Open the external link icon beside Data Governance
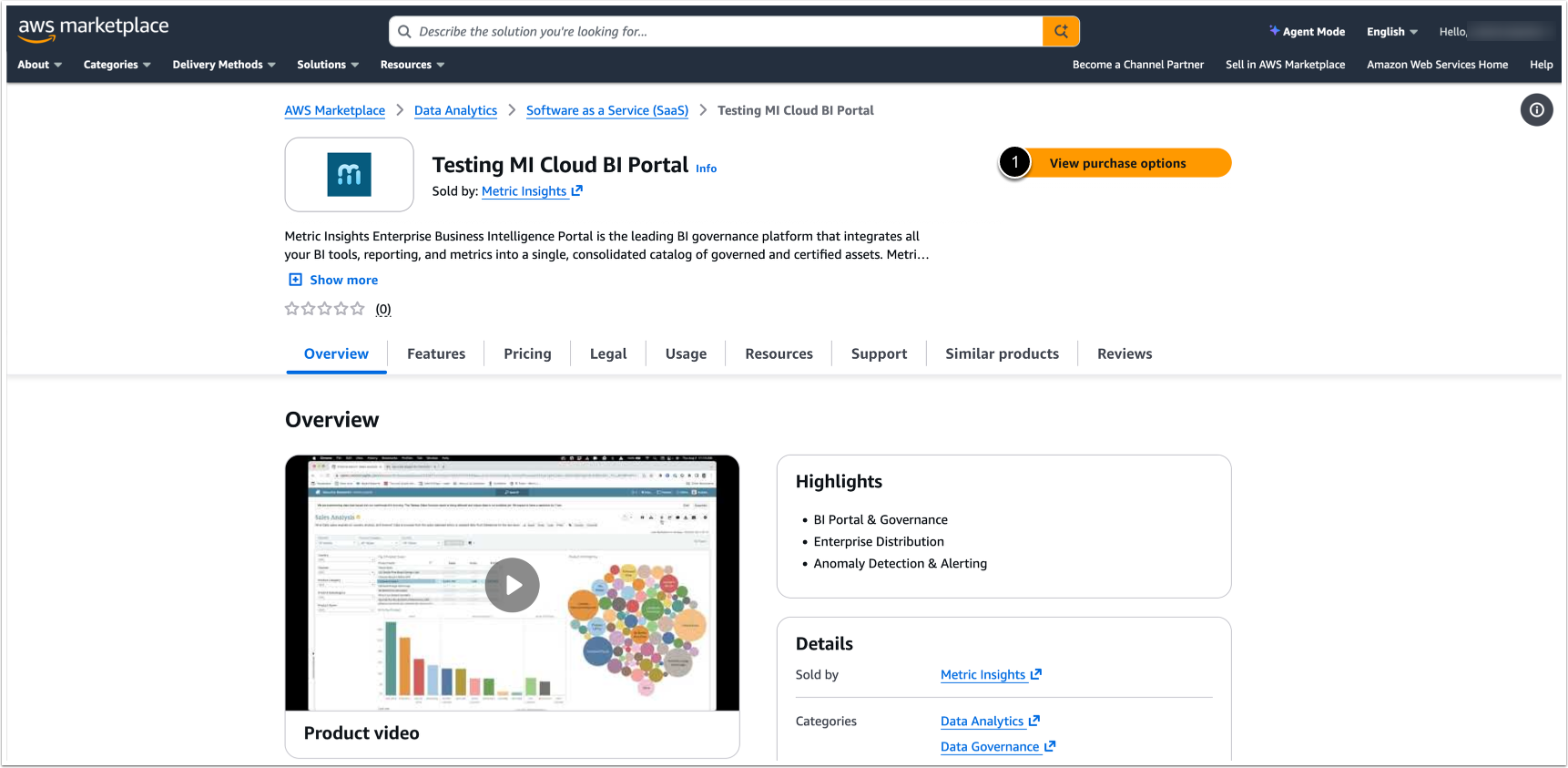 [1050, 746]
